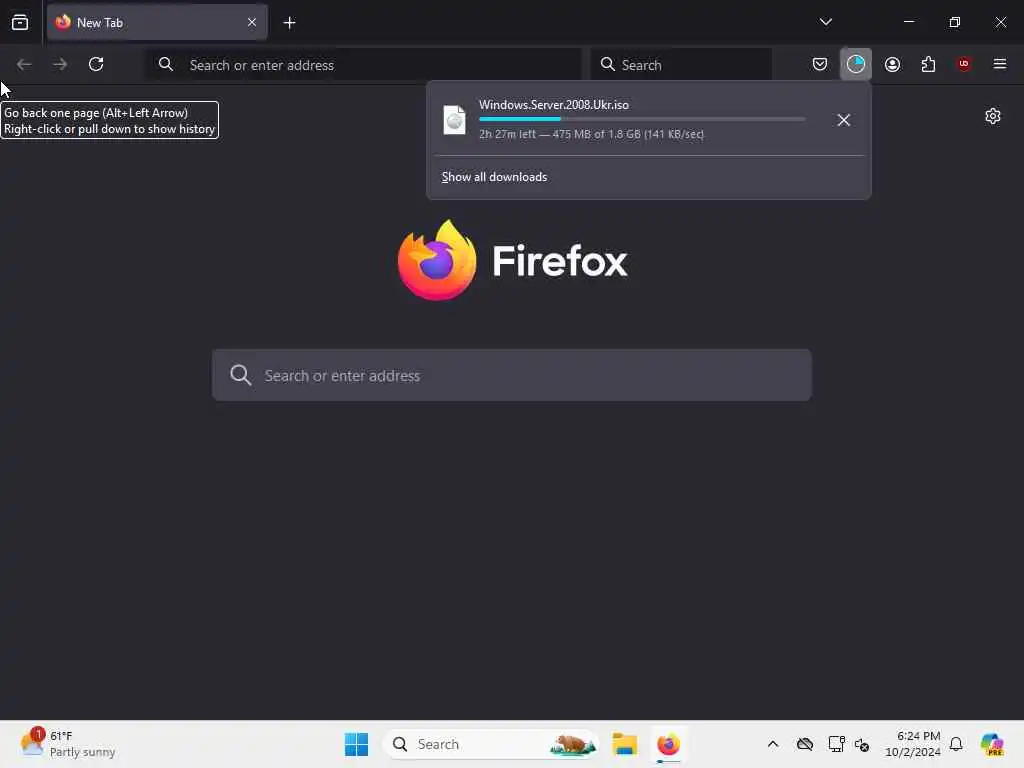This screenshot has width=1024, height=768.
Task: Click the Windows taskbar Search box
Action: click(491, 744)
